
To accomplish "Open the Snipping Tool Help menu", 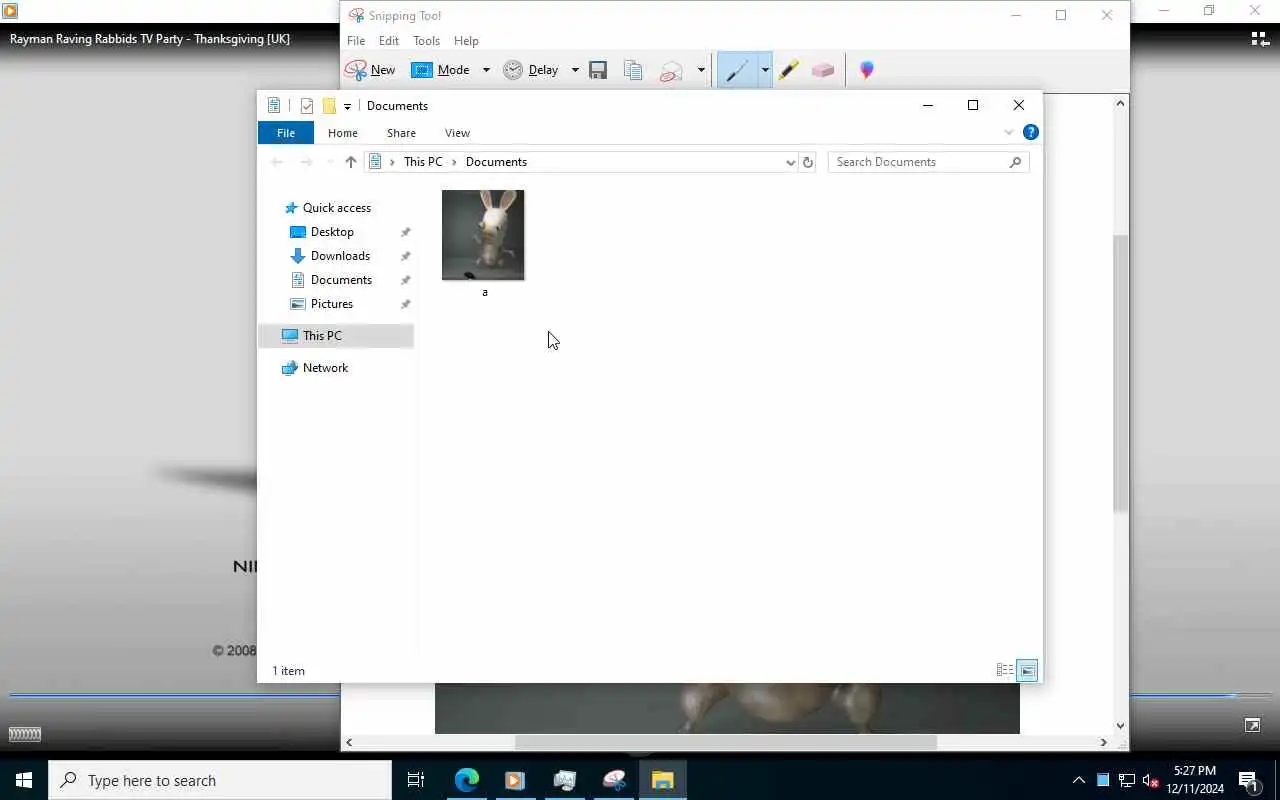I will 466,41.
